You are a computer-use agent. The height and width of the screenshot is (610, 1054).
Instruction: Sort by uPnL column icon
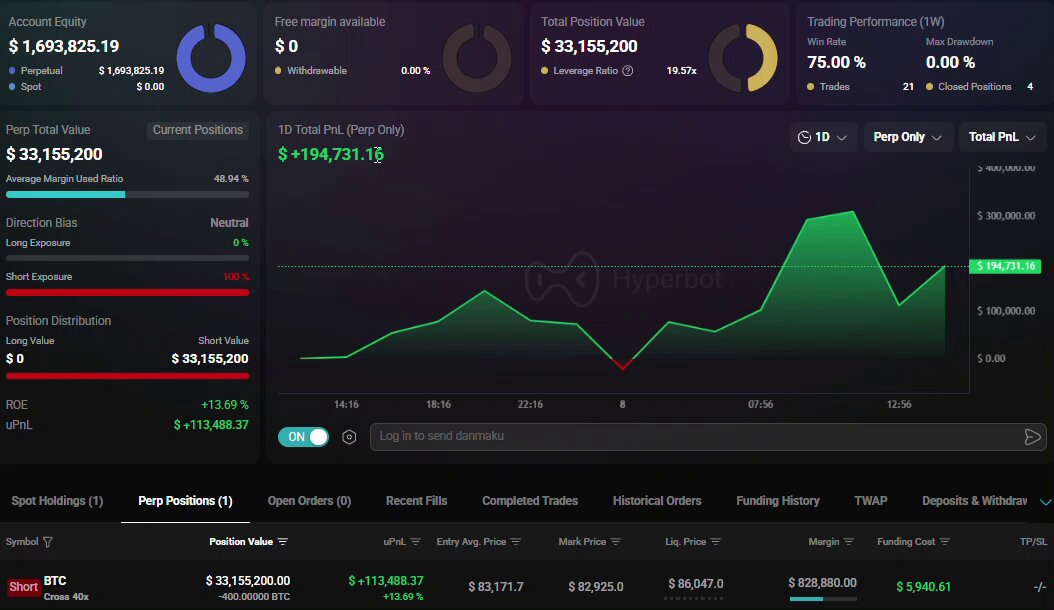(415, 542)
